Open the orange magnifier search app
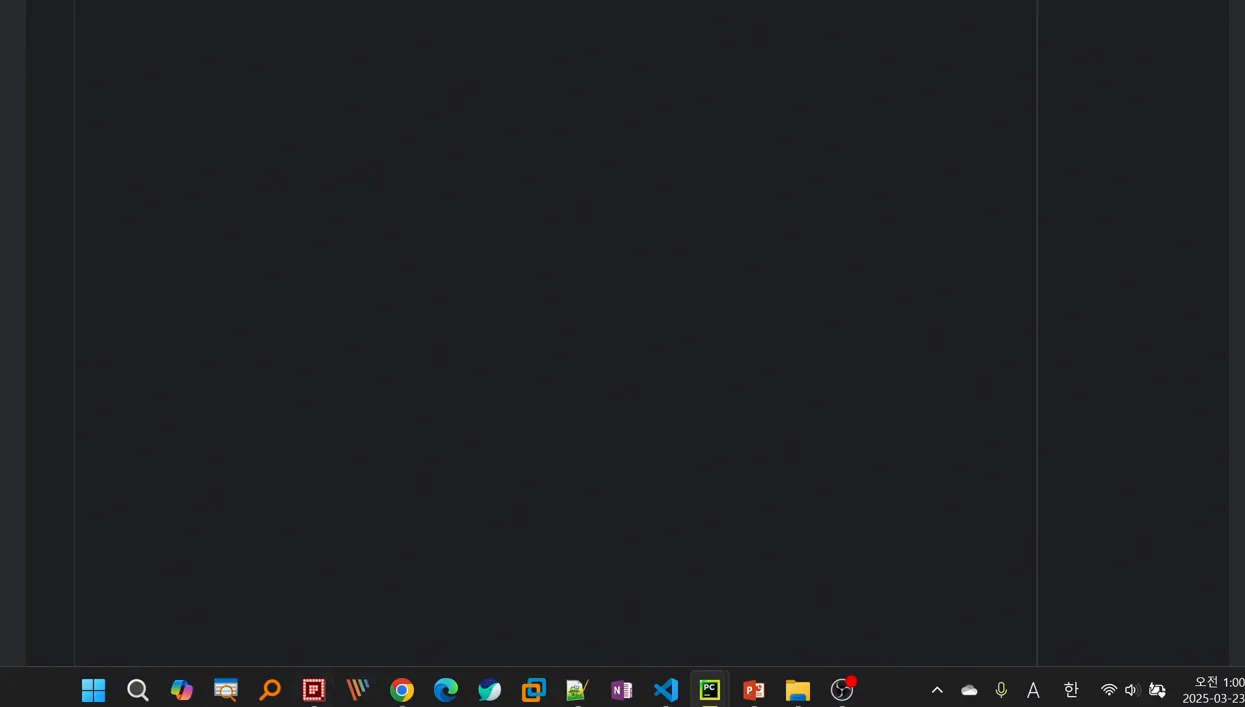 (x=270, y=690)
